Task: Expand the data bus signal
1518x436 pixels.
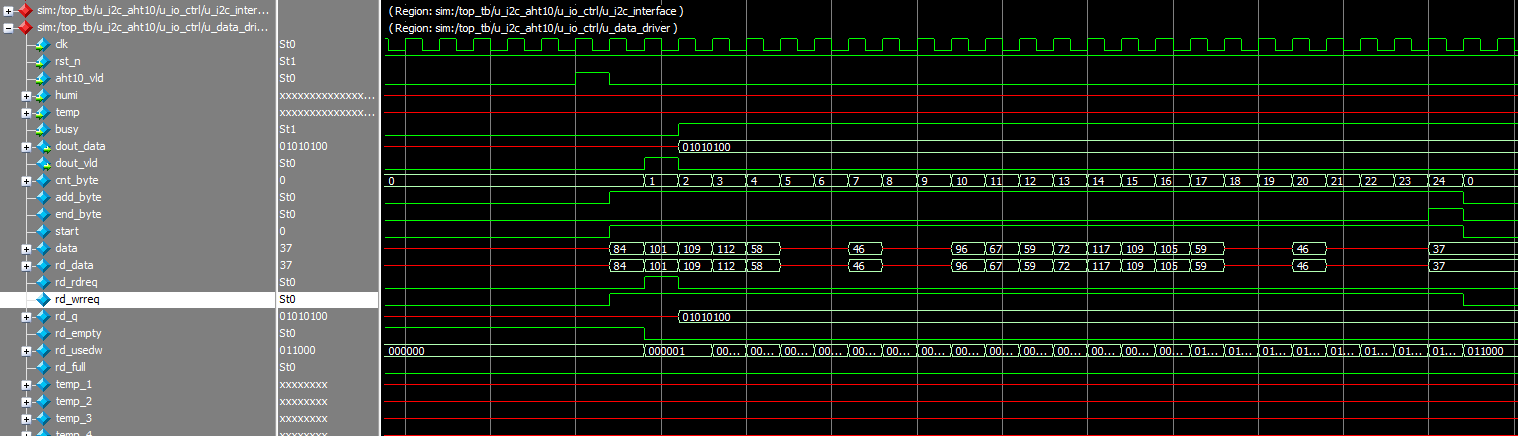Action: point(26,248)
